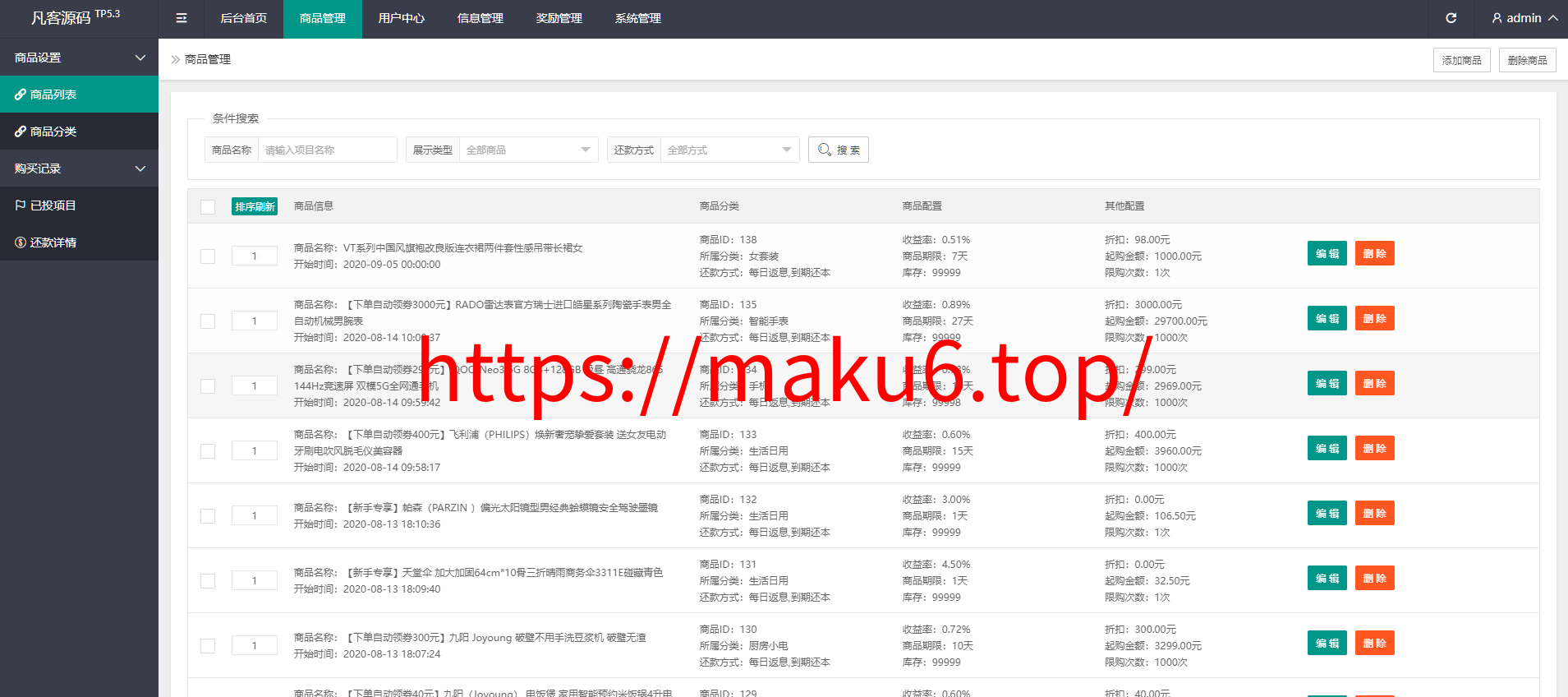The width and height of the screenshot is (1568, 697).
Task: Check the row for product ID 138
Action: pyautogui.click(x=208, y=256)
